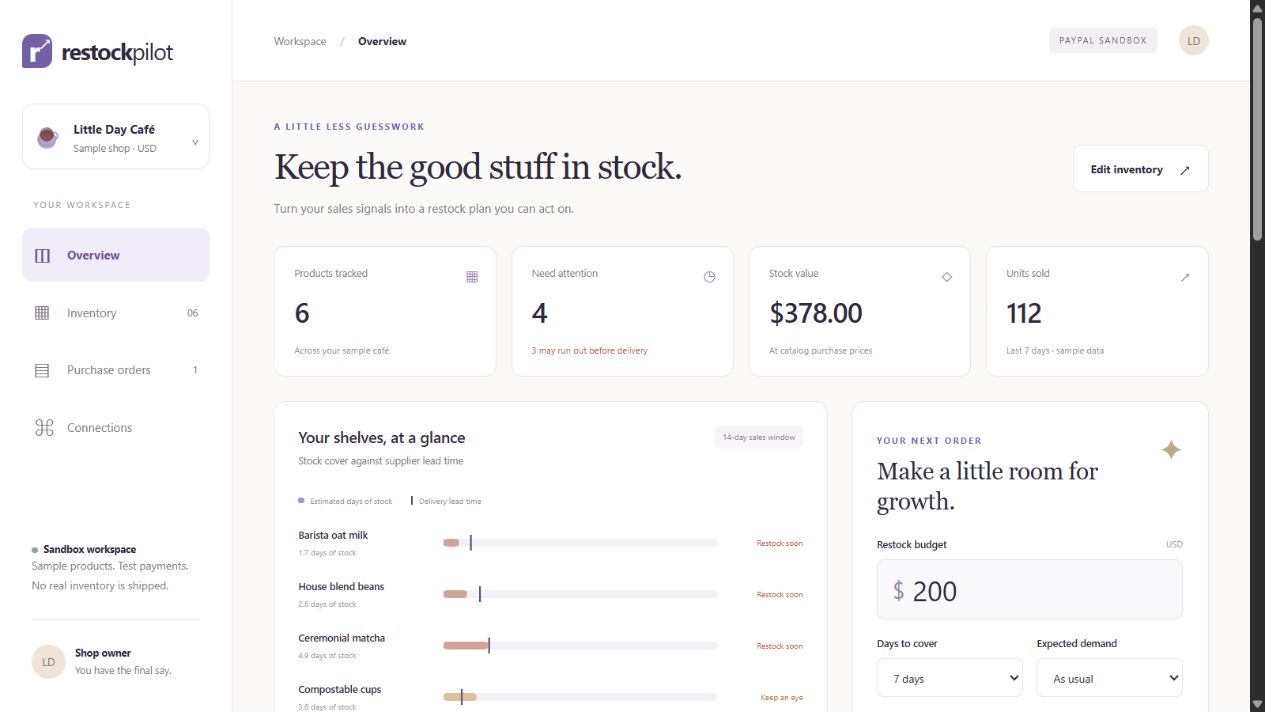This screenshot has height=712, width=1265.
Task: Click the Connections command icon
Action: click(43, 428)
